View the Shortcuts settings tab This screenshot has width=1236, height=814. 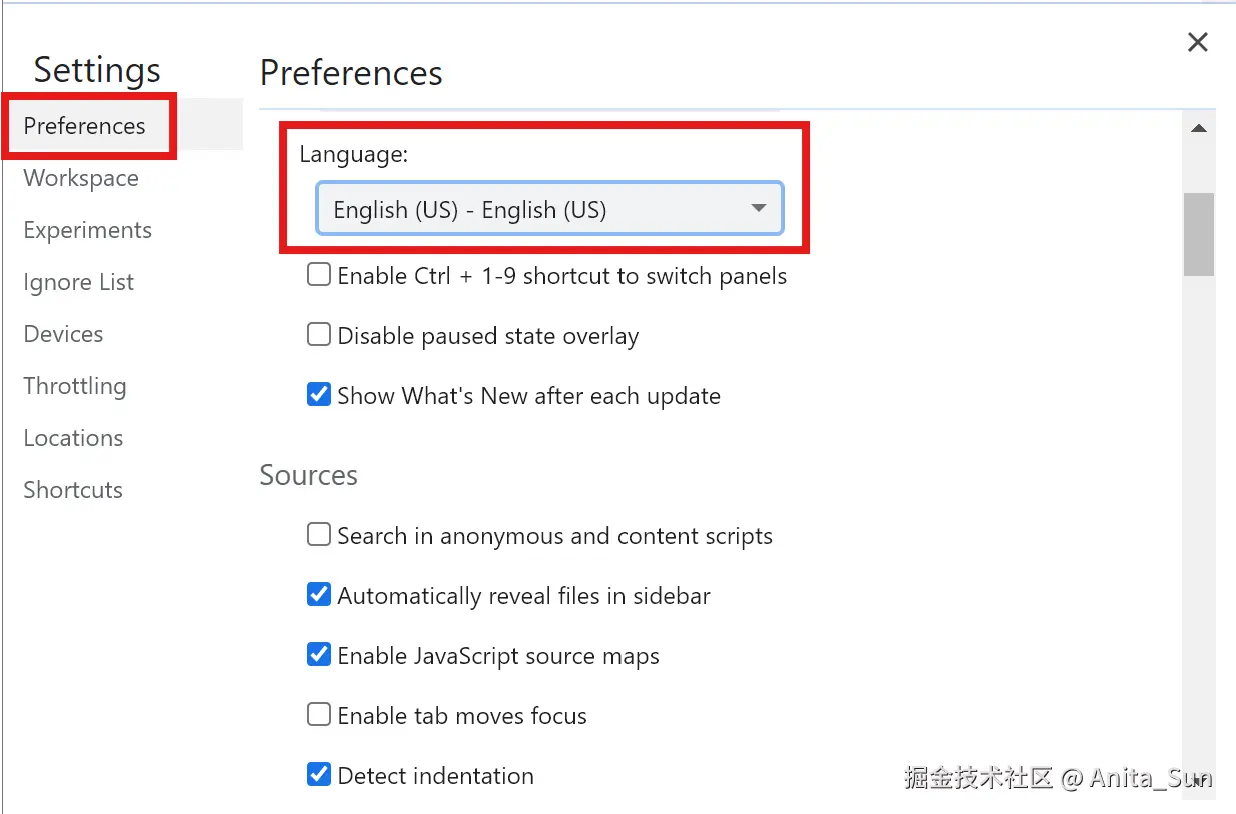tap(73, 490)
